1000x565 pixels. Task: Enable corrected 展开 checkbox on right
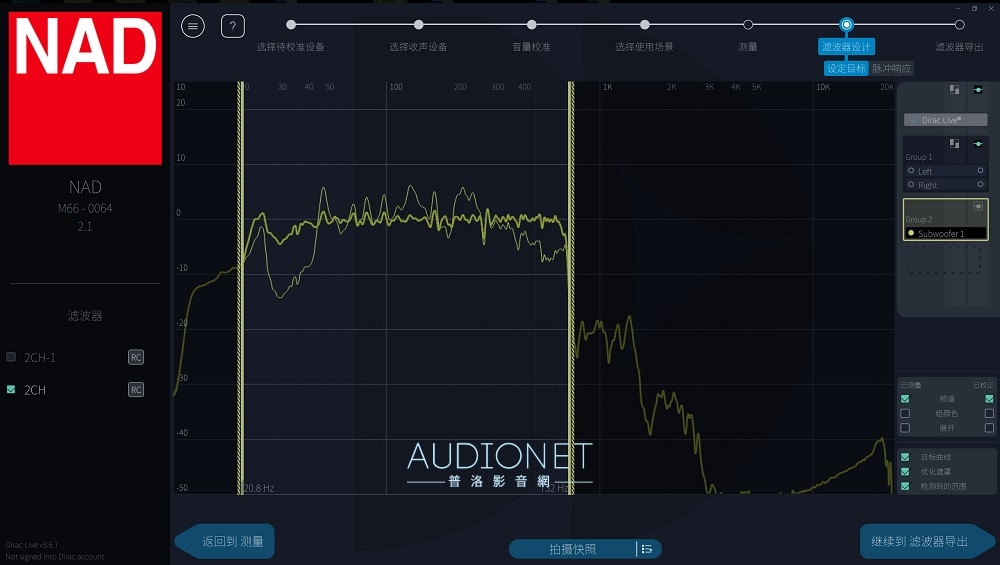pos(989,428)
